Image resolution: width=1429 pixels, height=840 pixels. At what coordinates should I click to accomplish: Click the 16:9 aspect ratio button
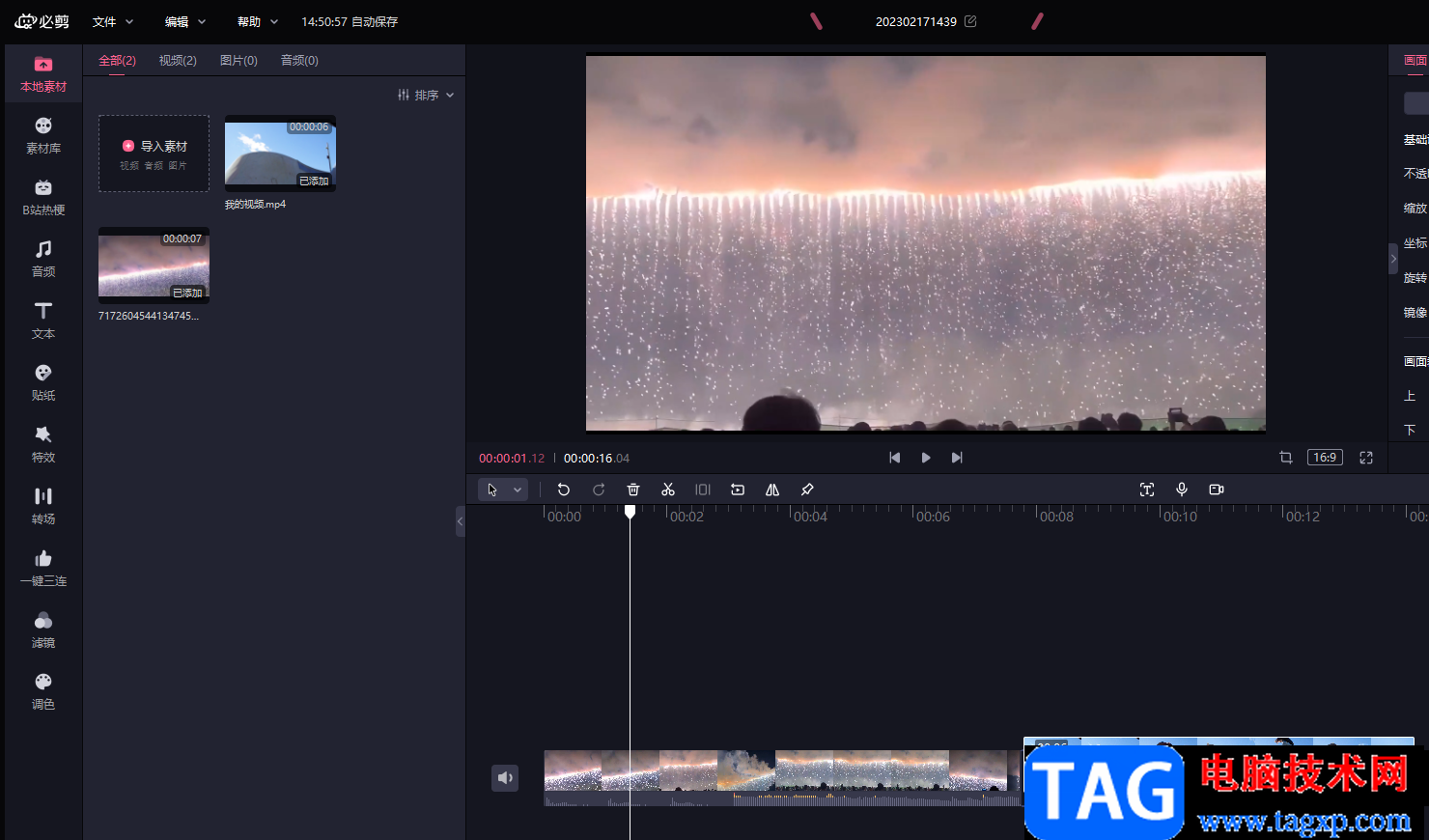coord(1325,458)
